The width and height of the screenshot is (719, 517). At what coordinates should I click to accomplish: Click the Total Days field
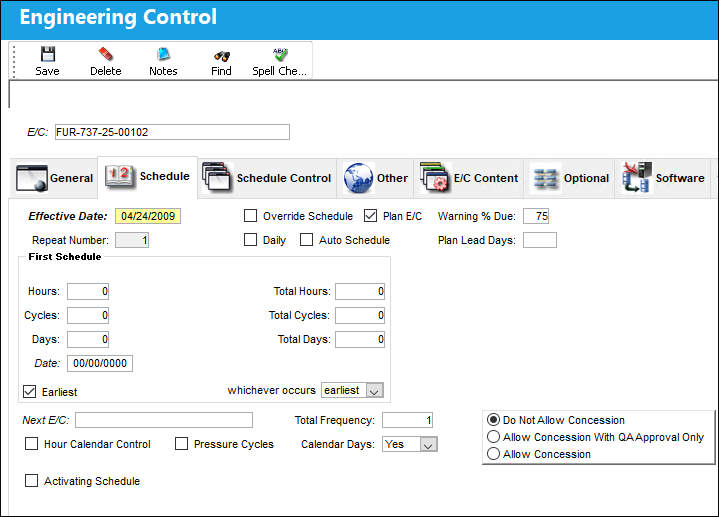pos(360,339)
